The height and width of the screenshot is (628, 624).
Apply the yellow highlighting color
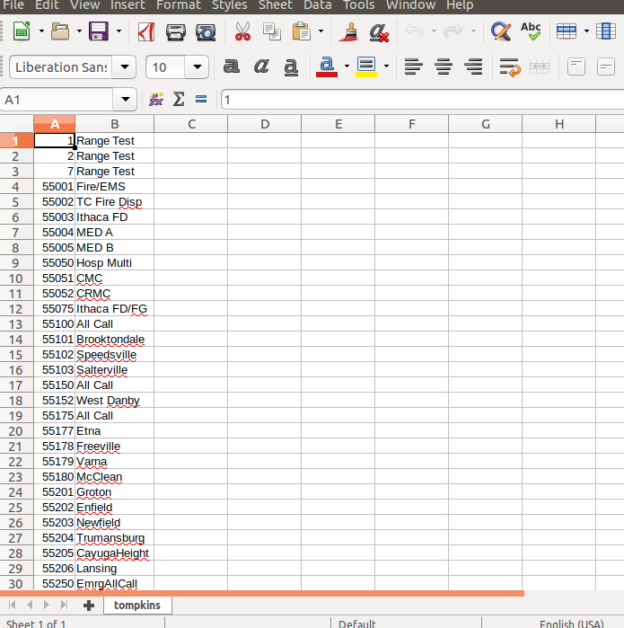tap(366, 67)
